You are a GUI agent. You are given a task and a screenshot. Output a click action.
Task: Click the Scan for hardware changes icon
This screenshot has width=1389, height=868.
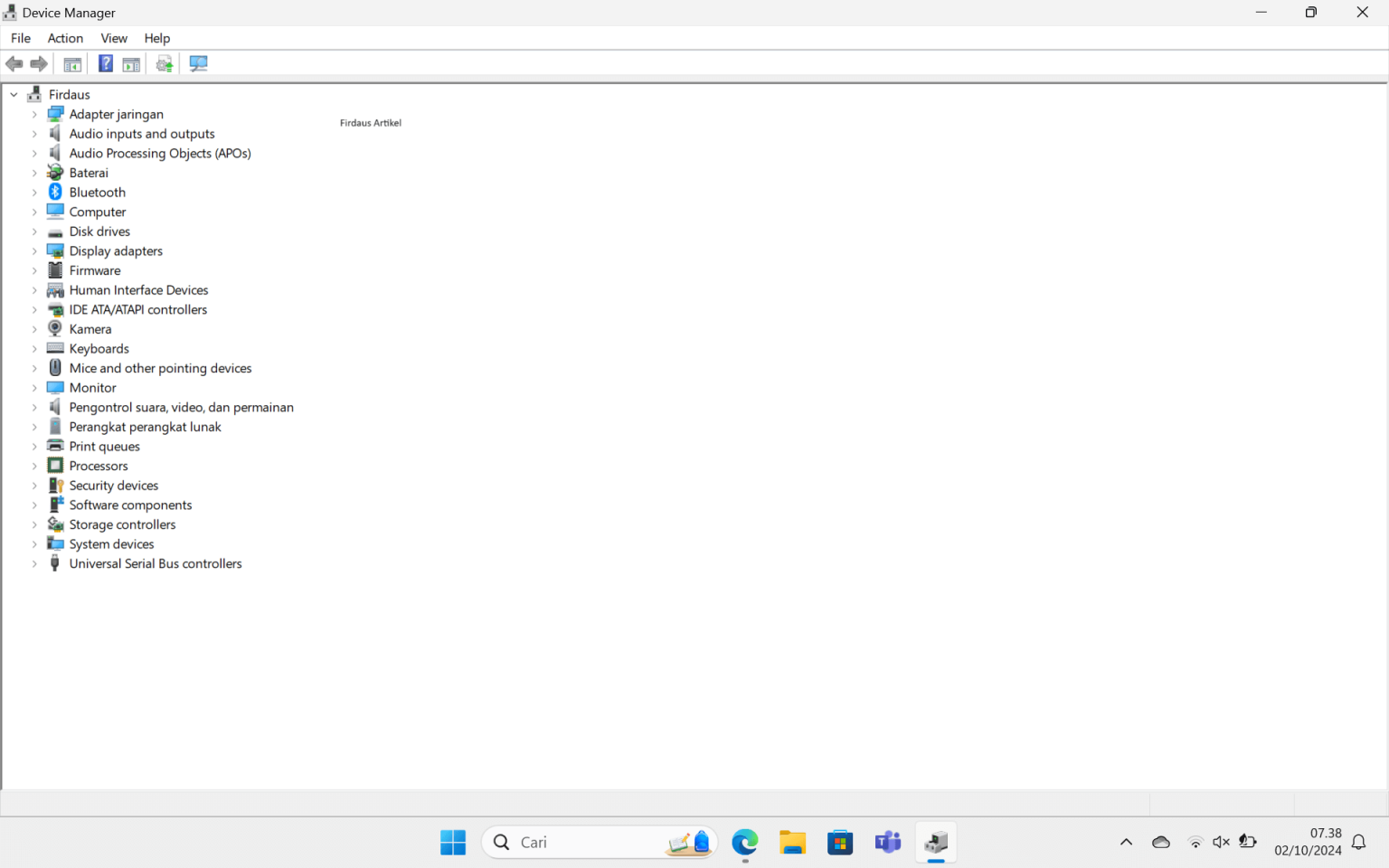(x=198, y=63)
